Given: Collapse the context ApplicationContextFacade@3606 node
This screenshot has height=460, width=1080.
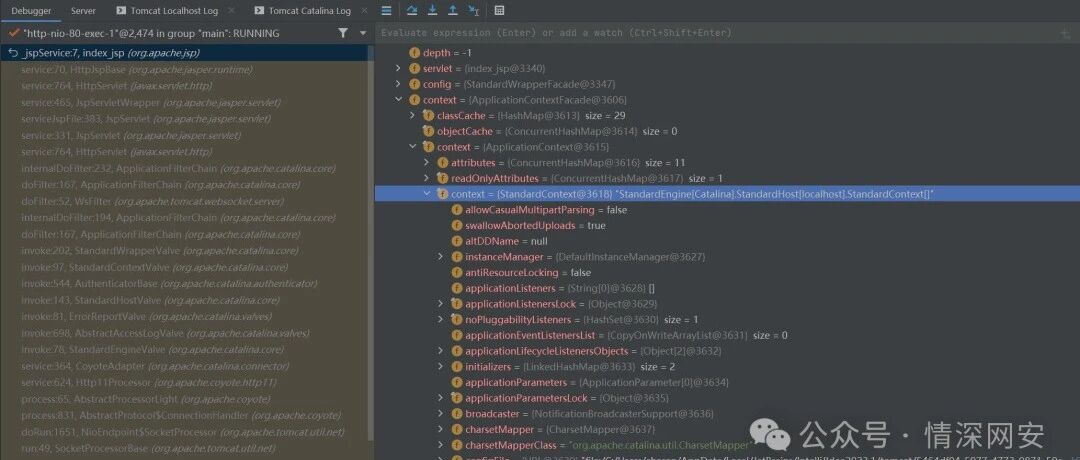Looking at the screenshot, I should pos(398,100).
